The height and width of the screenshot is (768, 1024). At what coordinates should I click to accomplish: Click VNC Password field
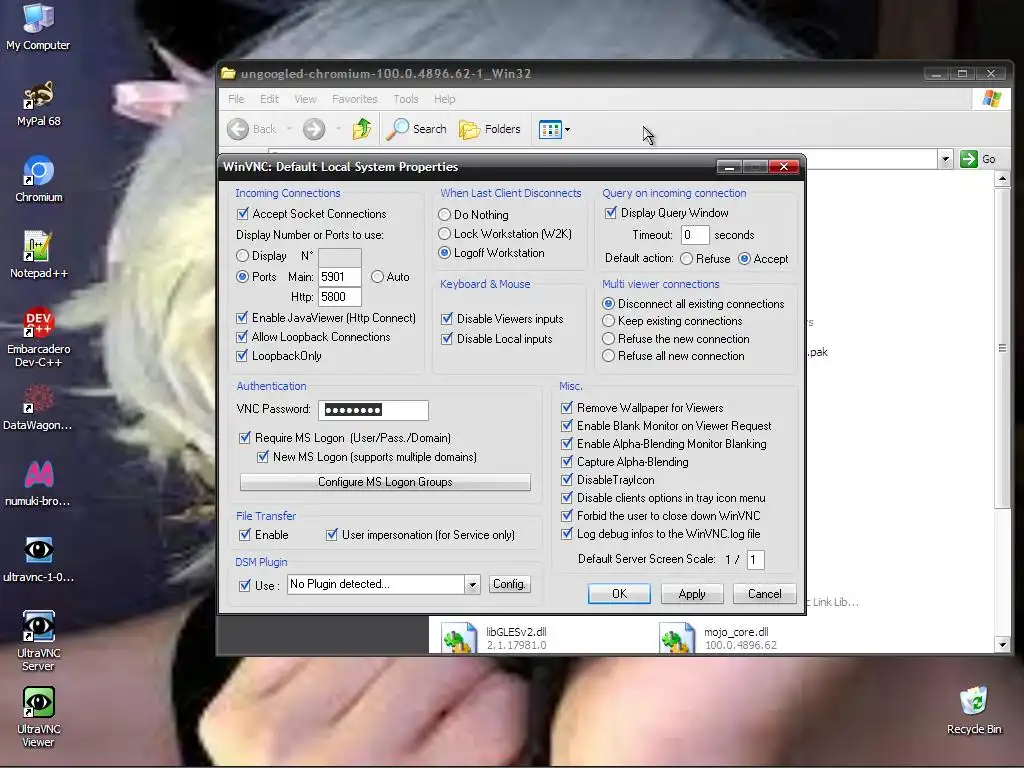pyautogui.click(x=373, y=410)
